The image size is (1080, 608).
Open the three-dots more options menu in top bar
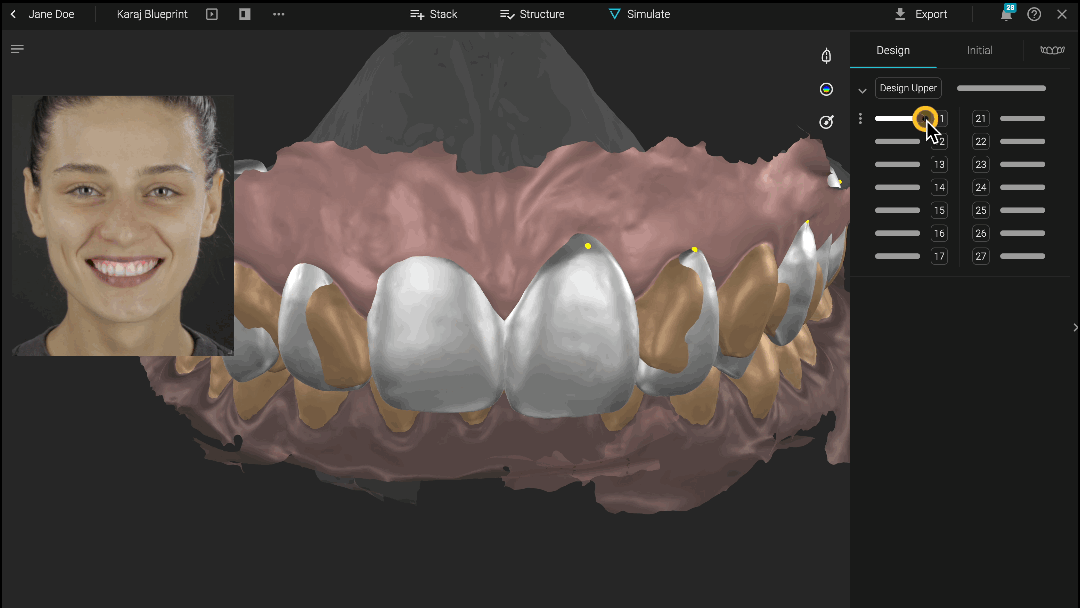coord(278,14)
